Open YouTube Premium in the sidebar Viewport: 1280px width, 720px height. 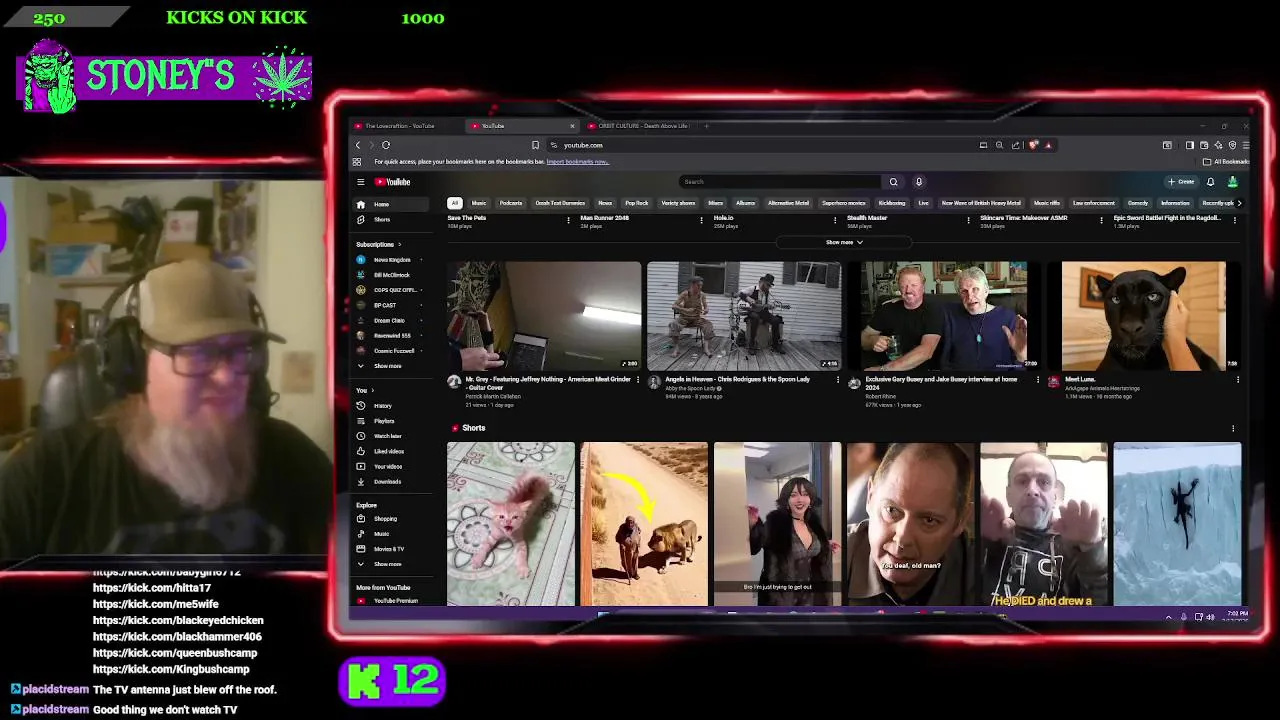(390, 601)
